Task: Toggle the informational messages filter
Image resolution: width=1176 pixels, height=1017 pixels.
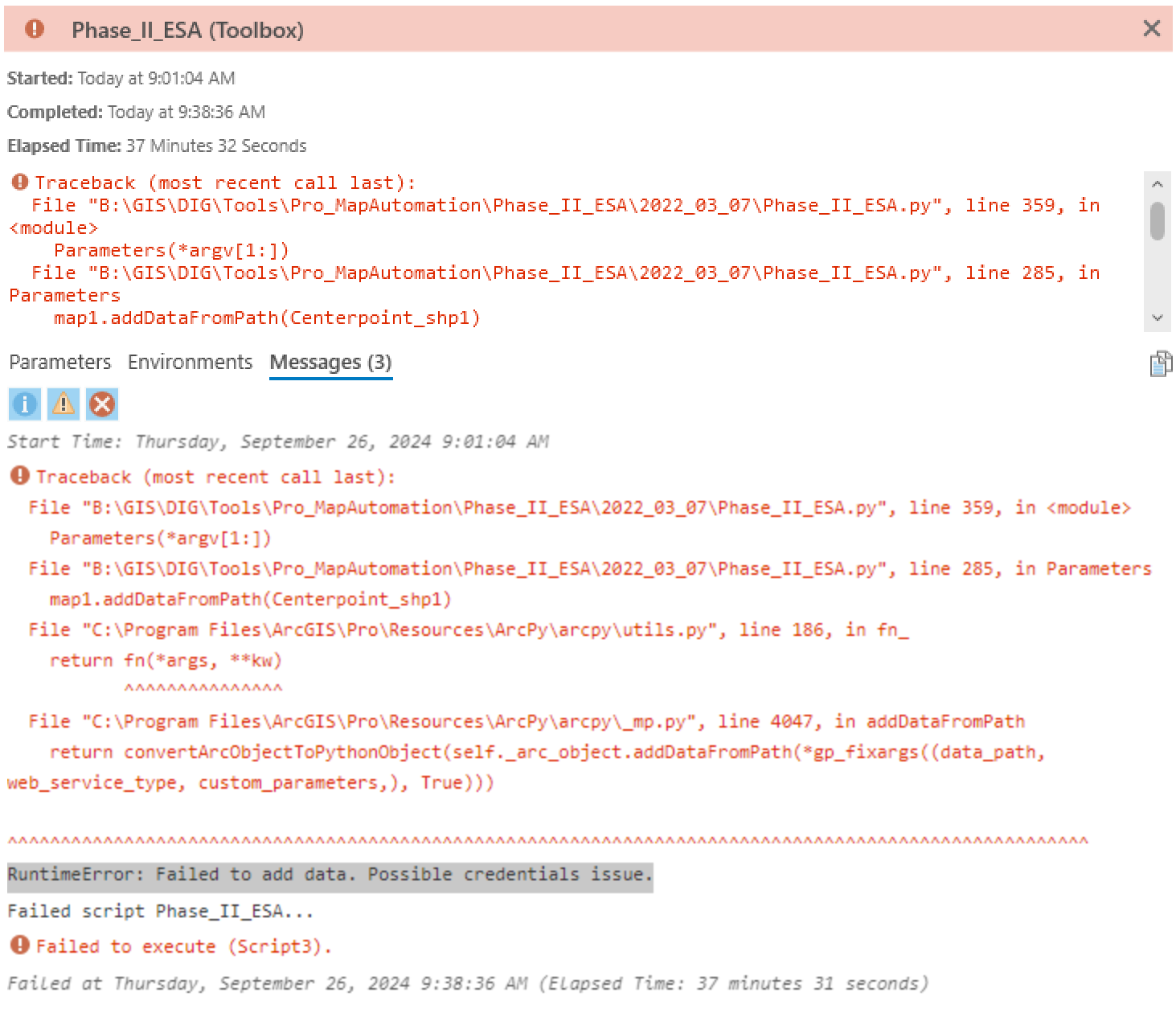Action: [25, 404]
